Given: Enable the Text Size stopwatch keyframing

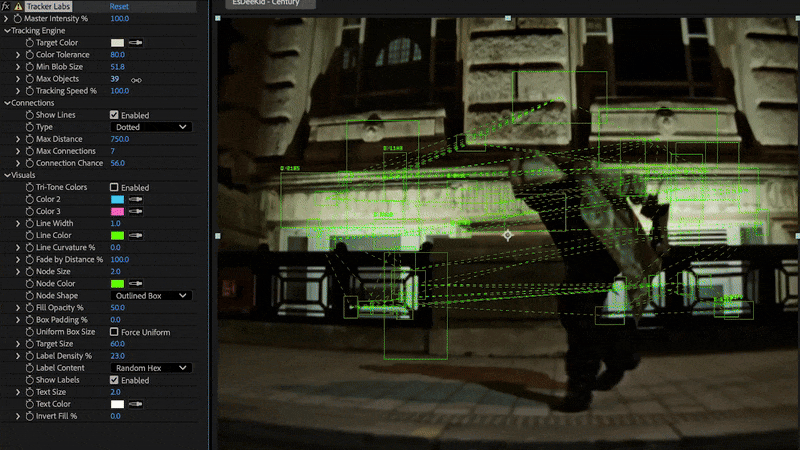Looking at the screenshot, I should [29, 392].
